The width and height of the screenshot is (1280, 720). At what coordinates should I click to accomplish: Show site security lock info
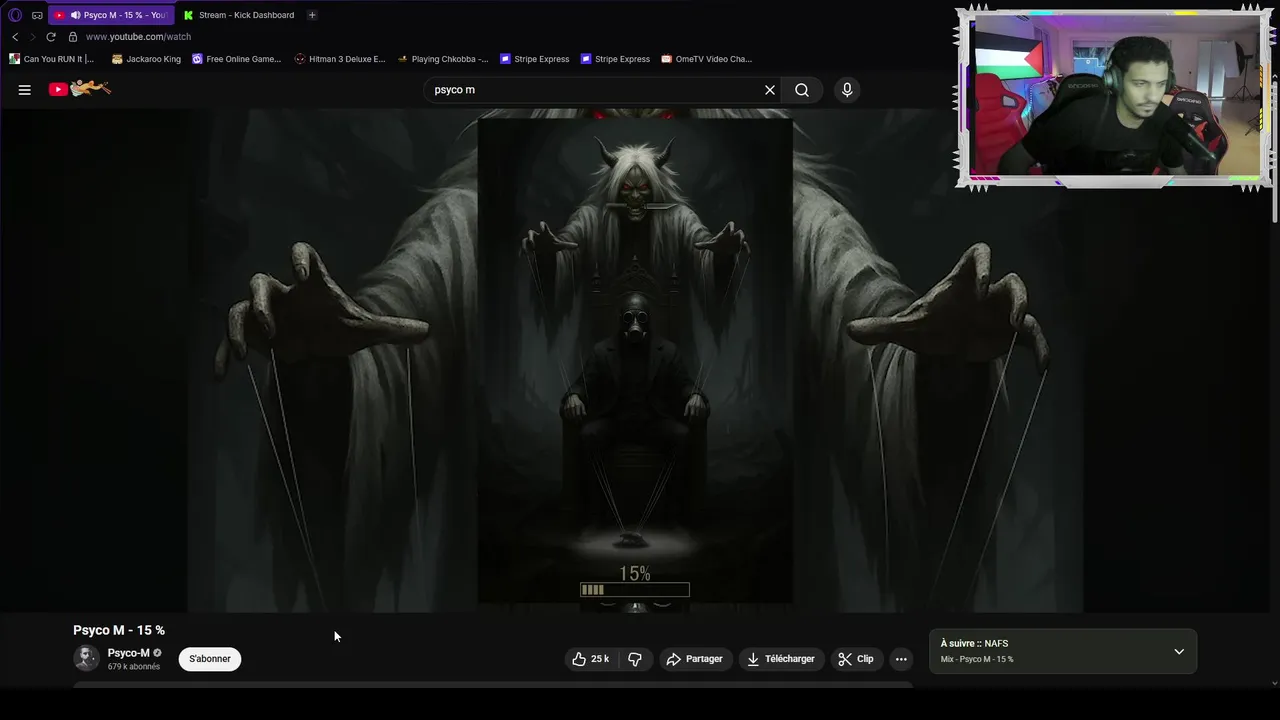click(x=72, y=37)
